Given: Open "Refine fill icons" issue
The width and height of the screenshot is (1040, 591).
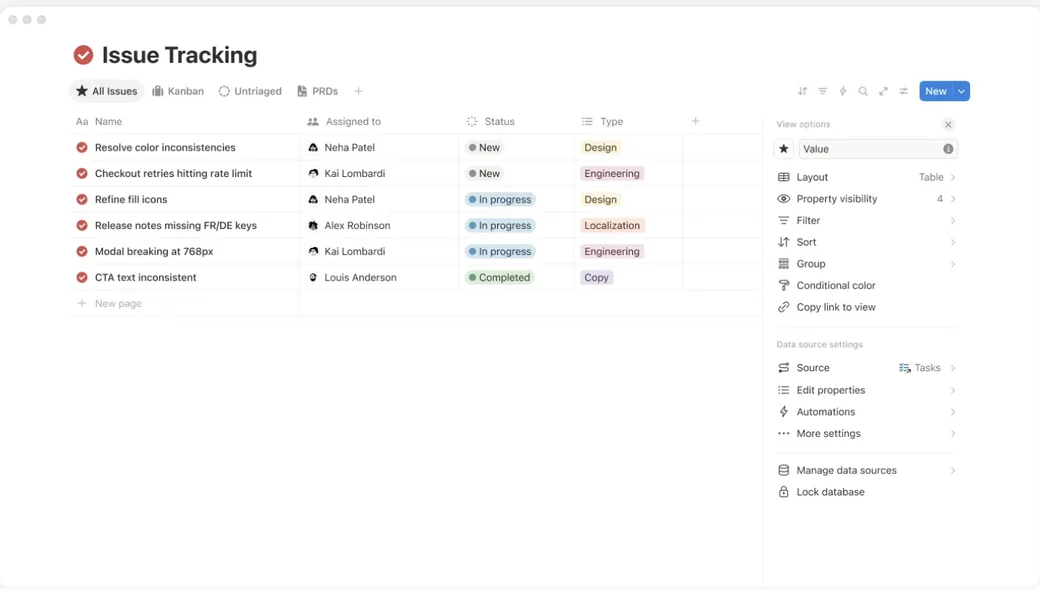Looking at the screenshot, I should (131, 200).
